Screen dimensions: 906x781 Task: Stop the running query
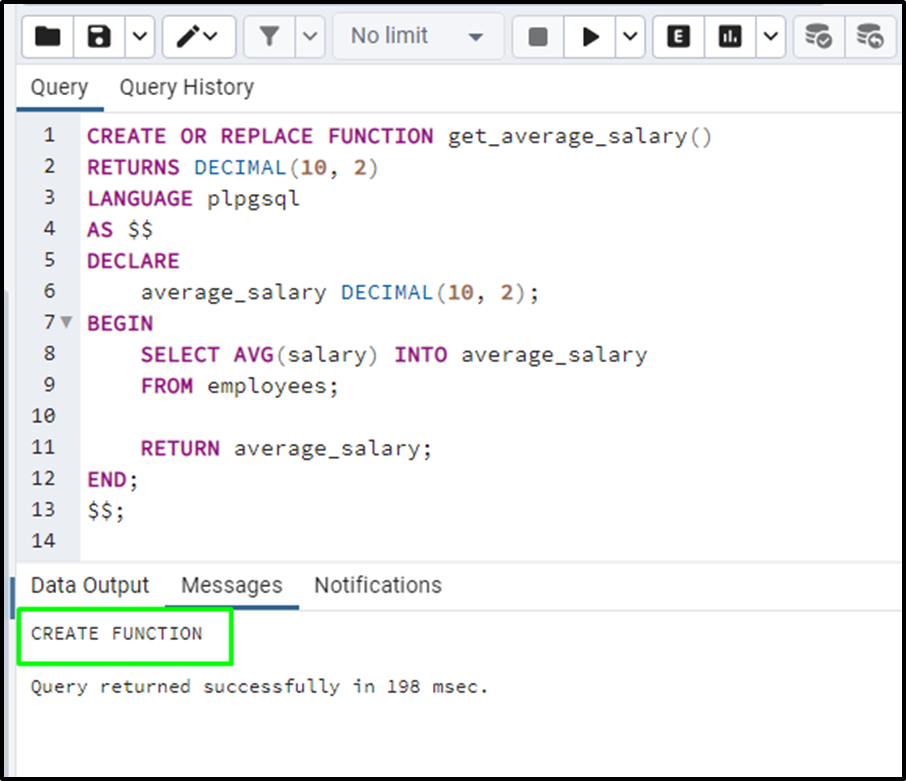pyautogui.click(x=539, y=36)
